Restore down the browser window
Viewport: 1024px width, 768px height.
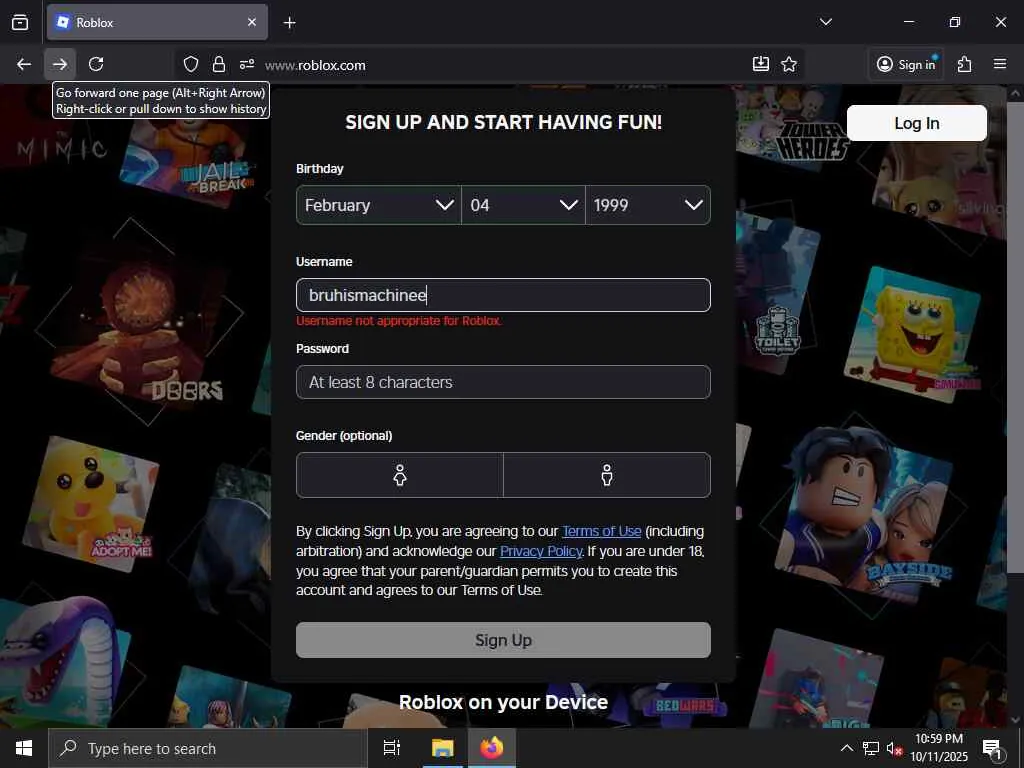click(955, 22)
